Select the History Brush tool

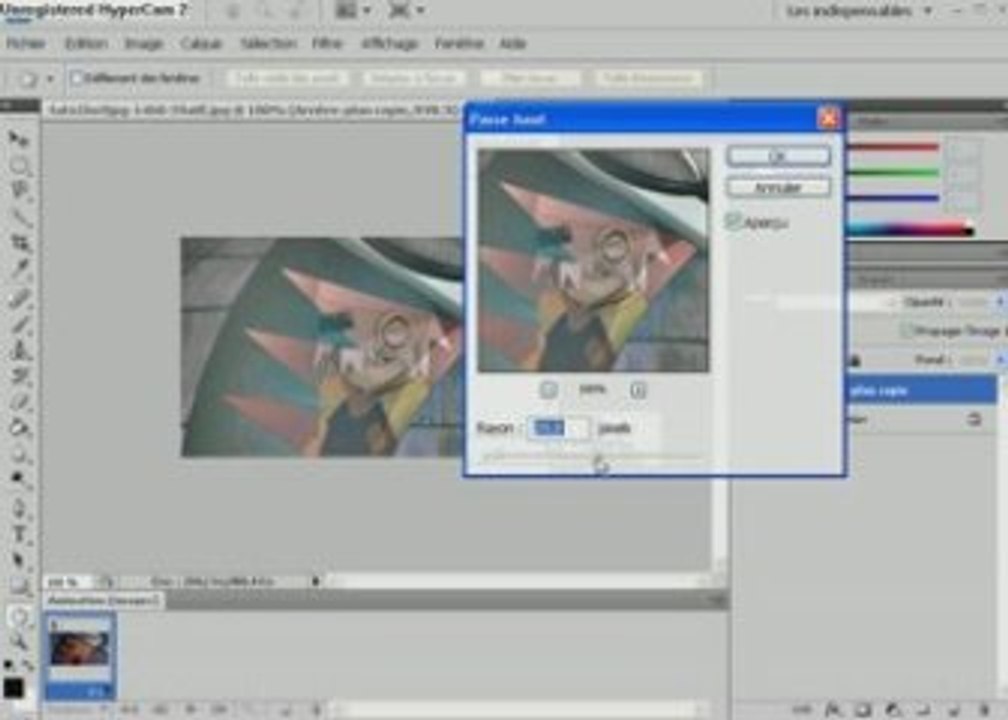[19, 376]
